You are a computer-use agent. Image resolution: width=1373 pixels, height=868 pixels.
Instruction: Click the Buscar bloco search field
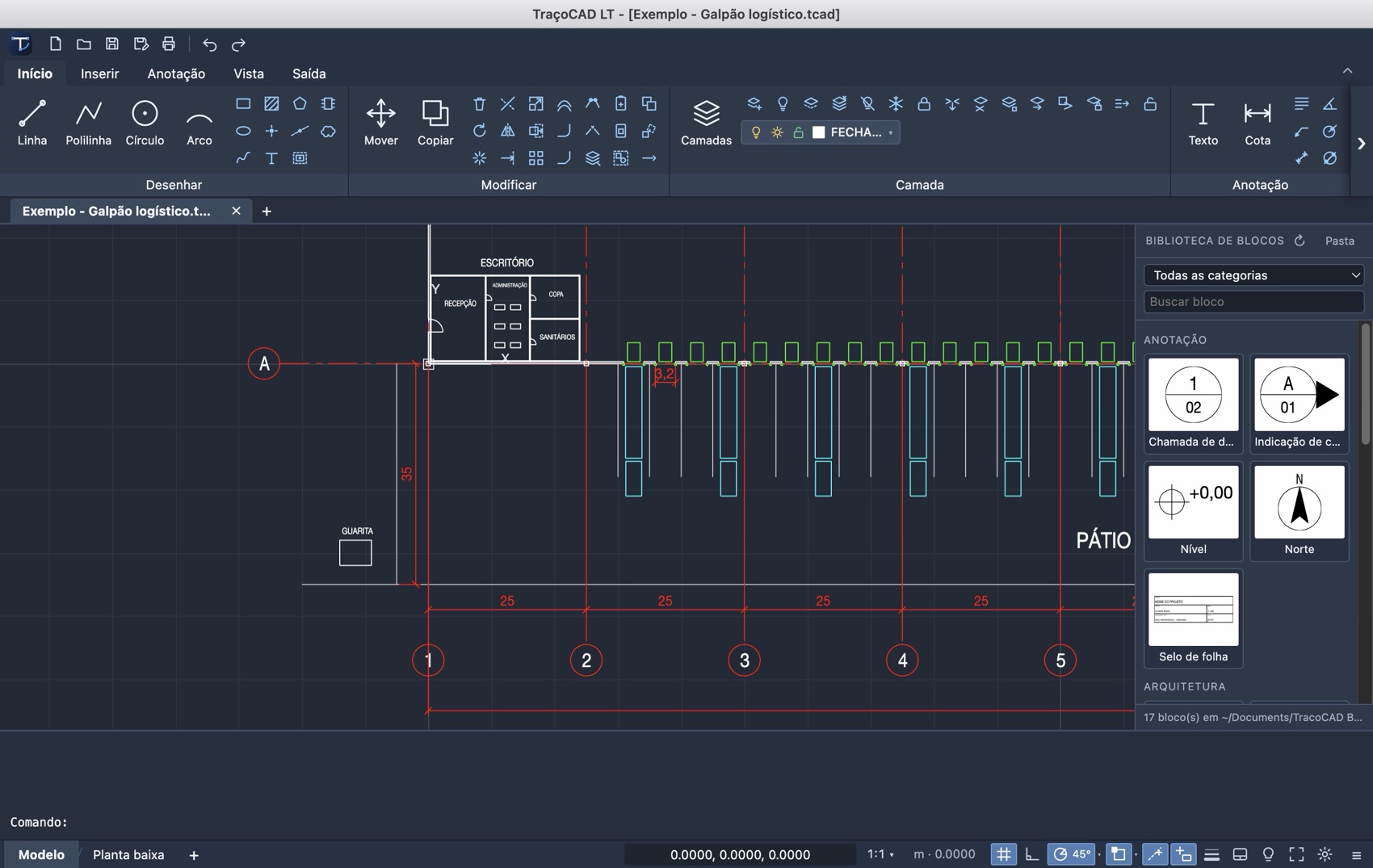coord(1253,302)
